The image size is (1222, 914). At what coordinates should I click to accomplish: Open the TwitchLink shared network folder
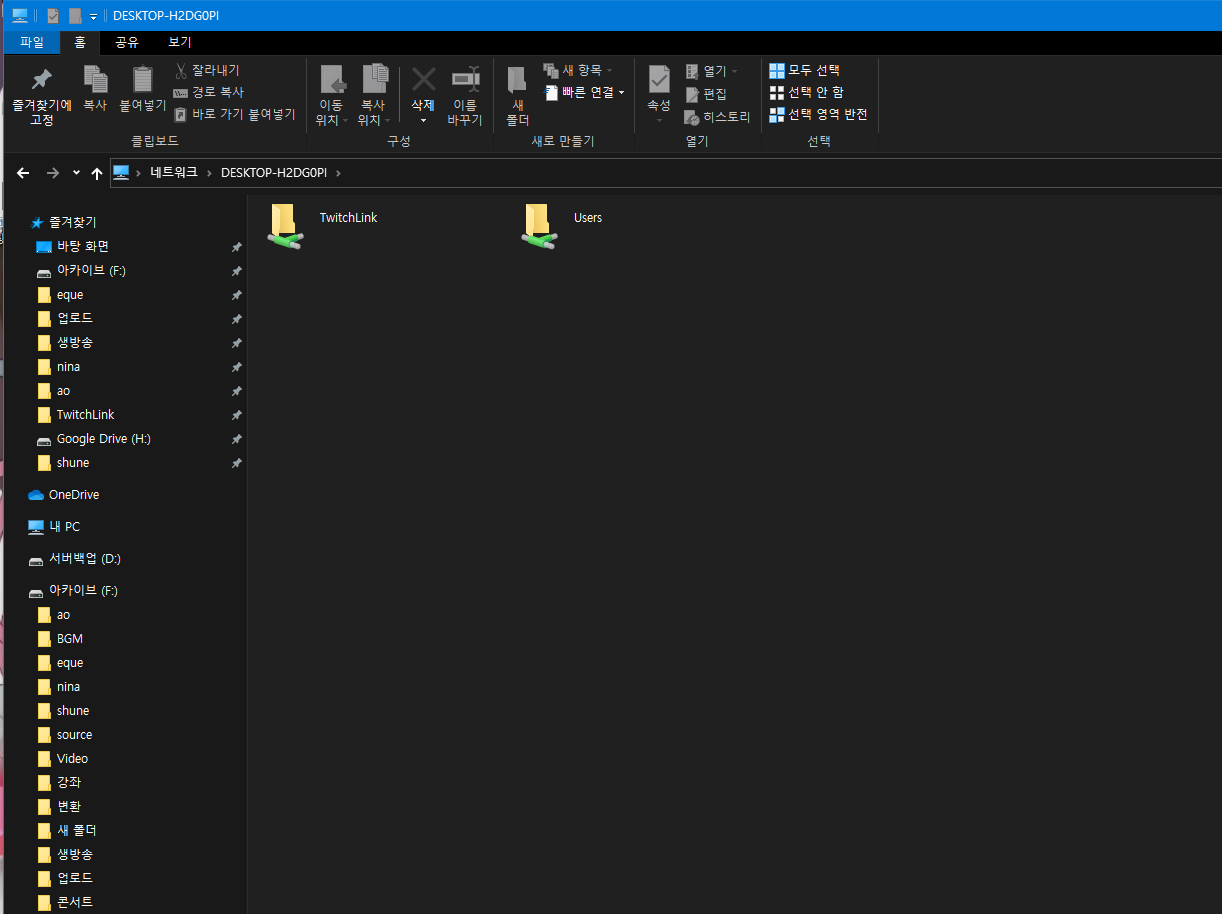pos(285,224)
